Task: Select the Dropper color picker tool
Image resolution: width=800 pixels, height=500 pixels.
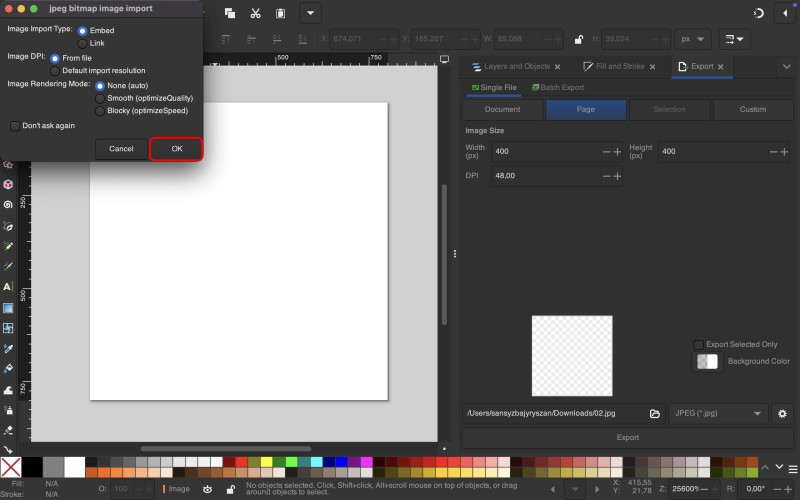Action: pyautogui.click(x=8, y=348)
